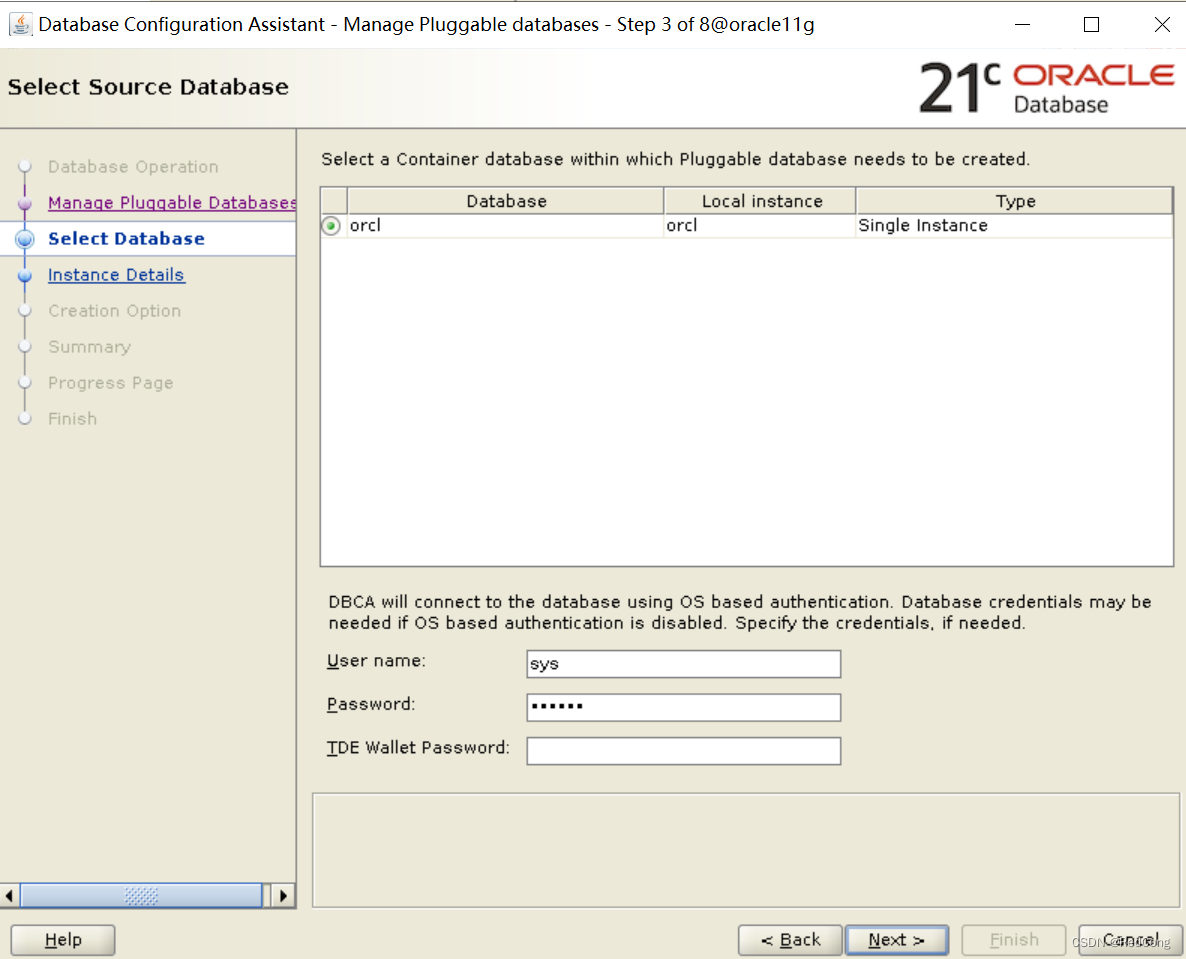Click the Type column header
The width and height of the screenshot is (1186, 959).
1014,201
